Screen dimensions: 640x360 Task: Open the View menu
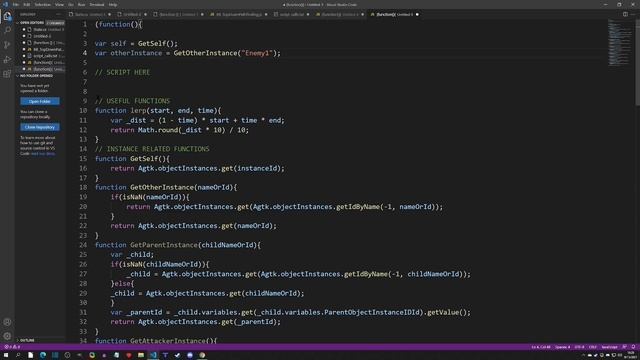point(59,4)
